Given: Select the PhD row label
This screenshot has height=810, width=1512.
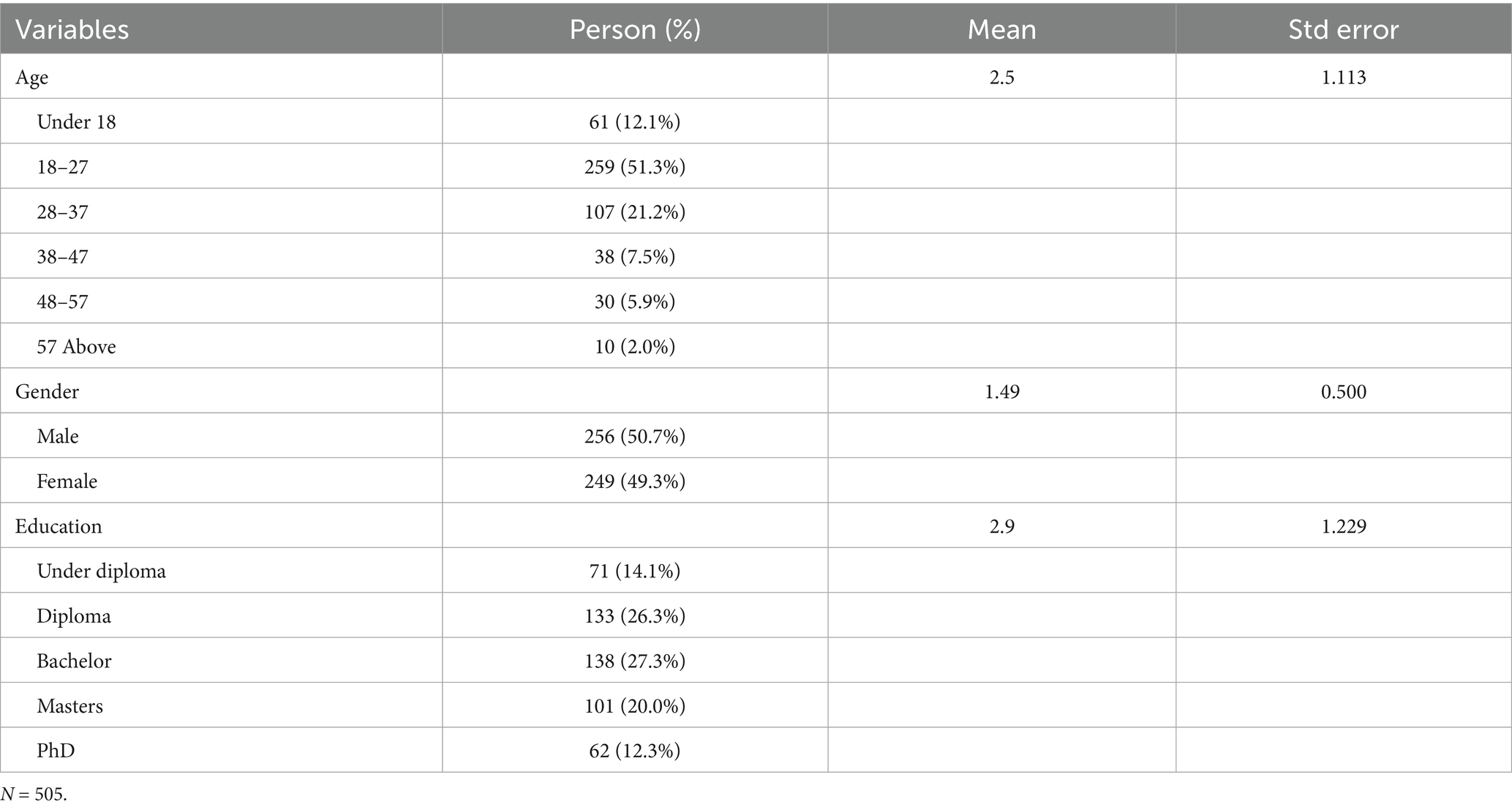Looking at the screenshot, I should click(x=56, y=751).
